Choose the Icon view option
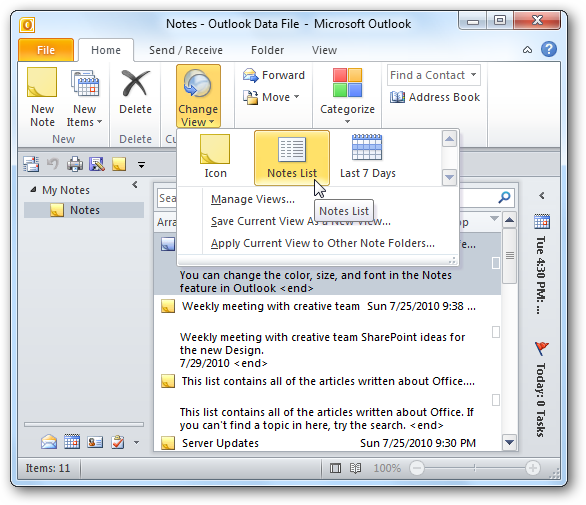 pos(215,157)
